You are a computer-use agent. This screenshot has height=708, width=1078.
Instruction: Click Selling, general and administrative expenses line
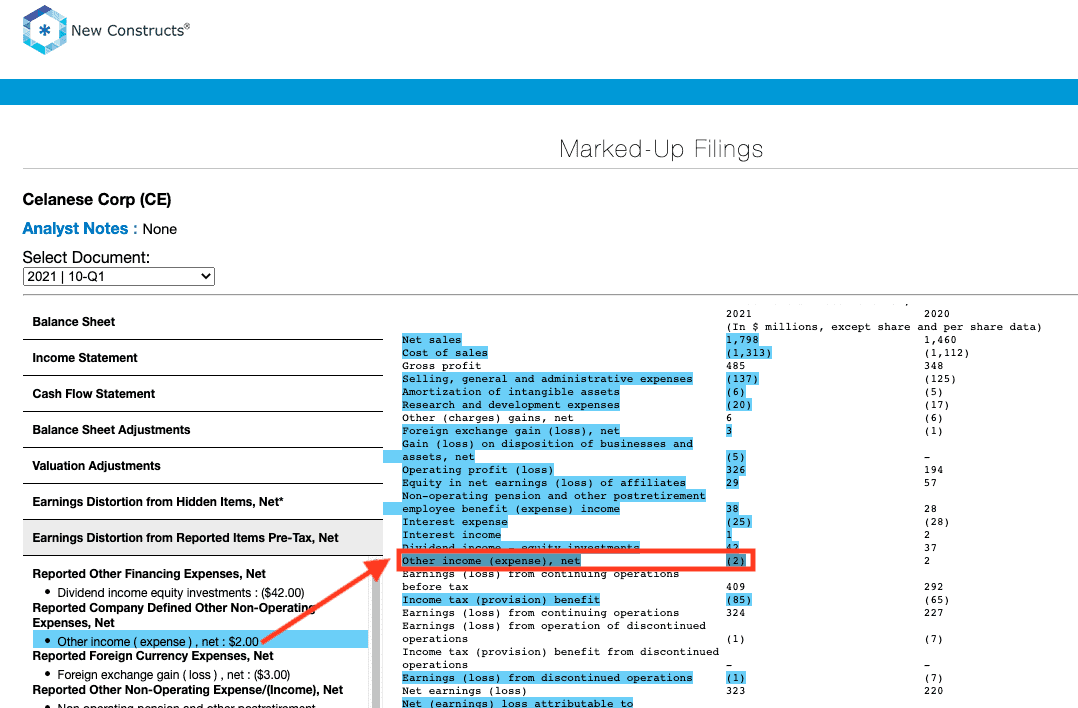click(547, 379)
